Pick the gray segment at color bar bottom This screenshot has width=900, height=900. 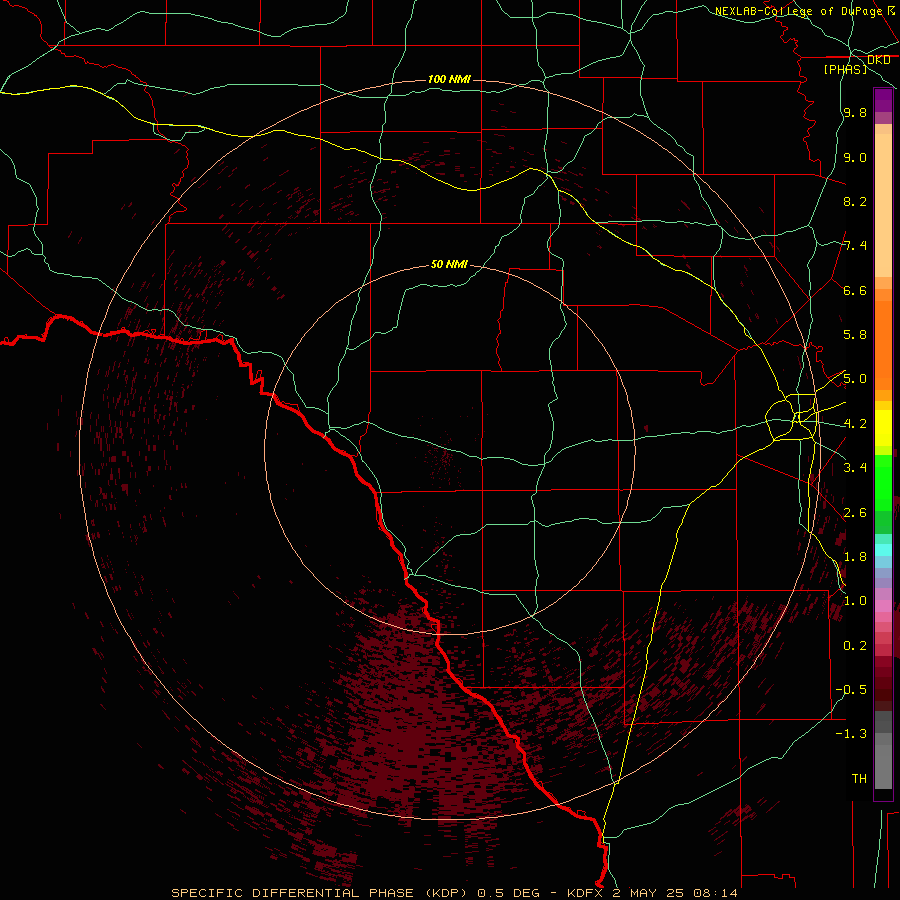[x=883, y=766]
